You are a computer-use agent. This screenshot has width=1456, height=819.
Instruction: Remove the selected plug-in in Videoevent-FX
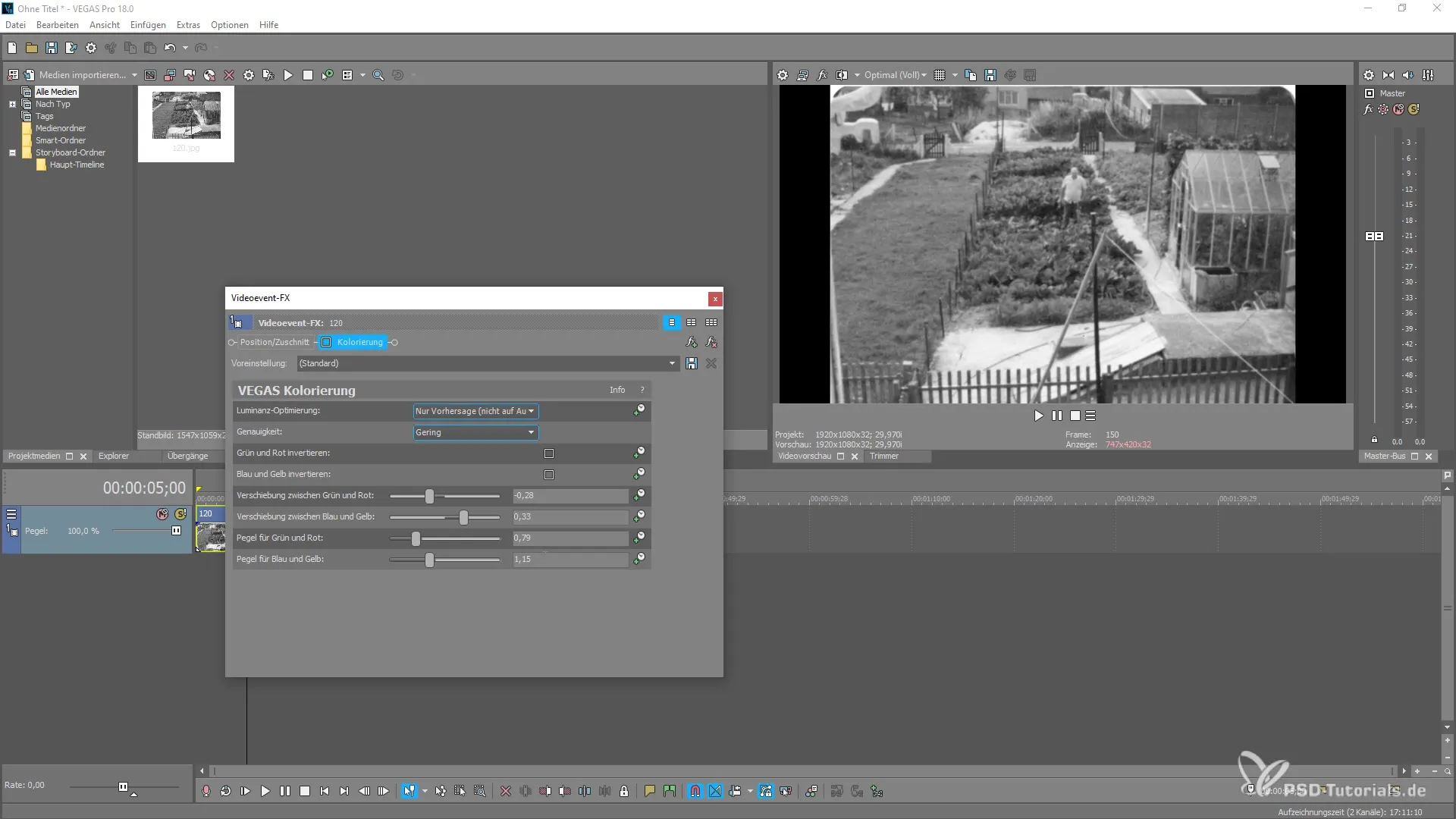(711, 342)
